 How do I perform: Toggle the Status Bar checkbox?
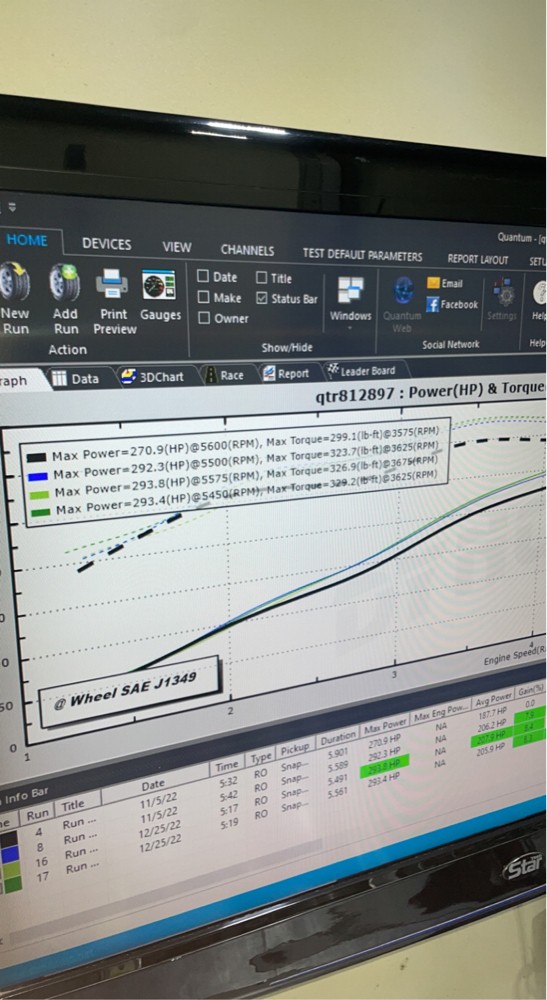pos(261,298)
